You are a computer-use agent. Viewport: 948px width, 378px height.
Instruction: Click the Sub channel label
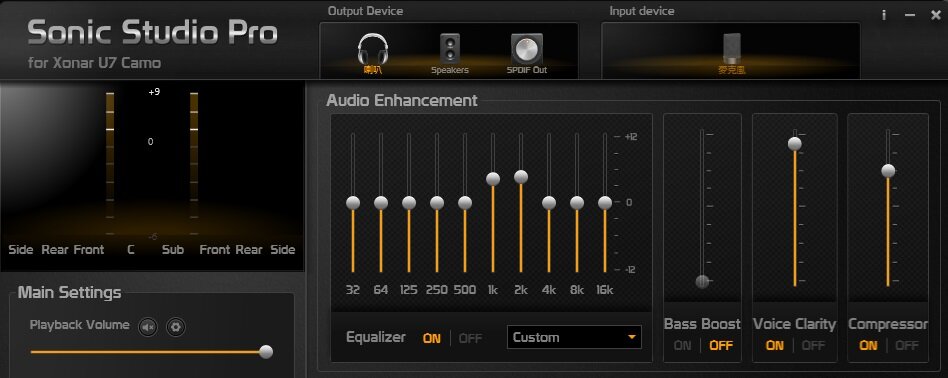point(173,249)
